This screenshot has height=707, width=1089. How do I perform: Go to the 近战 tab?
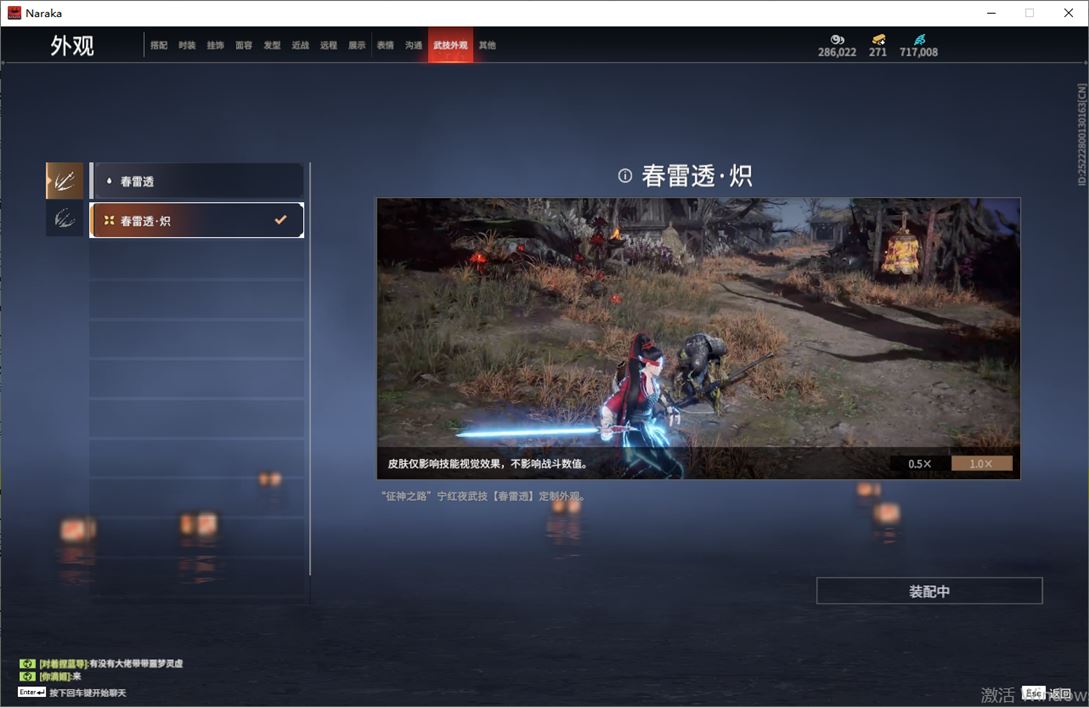[300, 45]
